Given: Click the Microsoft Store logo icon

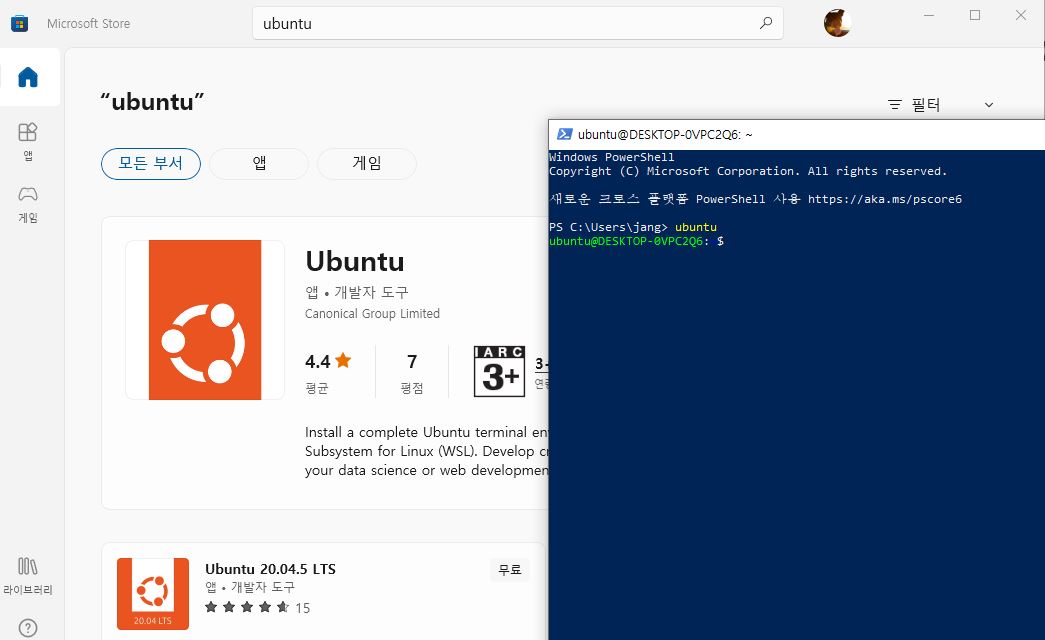Looking at the screenshot, I should coord(19,24).
